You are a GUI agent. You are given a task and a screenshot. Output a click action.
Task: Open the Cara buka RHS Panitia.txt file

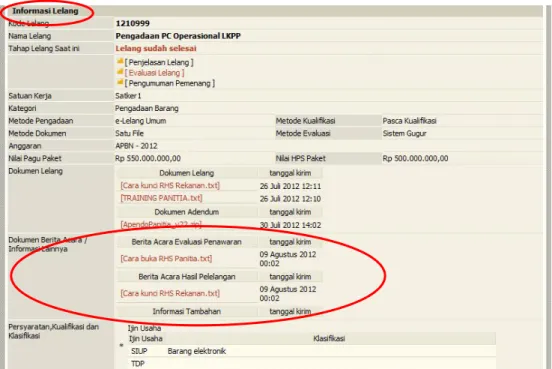pyautogui.click(x=166, y=259)
